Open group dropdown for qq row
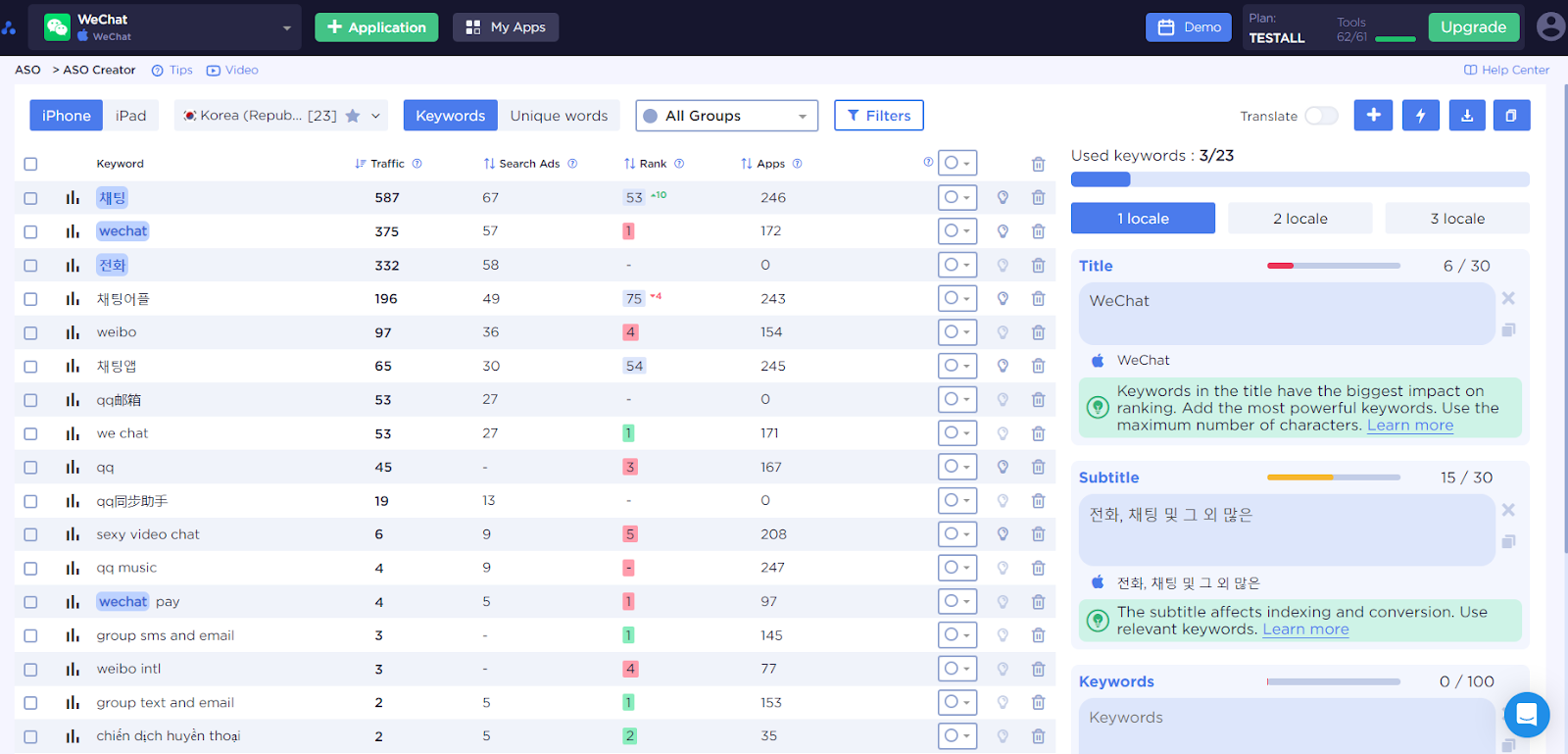The width and height of the screenshot is (1568, 754). tap(956, 467)
